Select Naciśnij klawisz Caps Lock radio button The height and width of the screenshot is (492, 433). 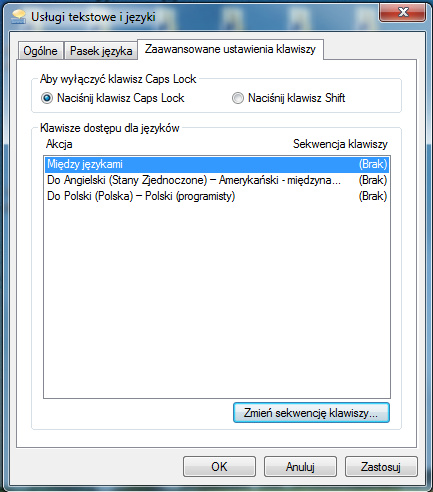point(47,98)
